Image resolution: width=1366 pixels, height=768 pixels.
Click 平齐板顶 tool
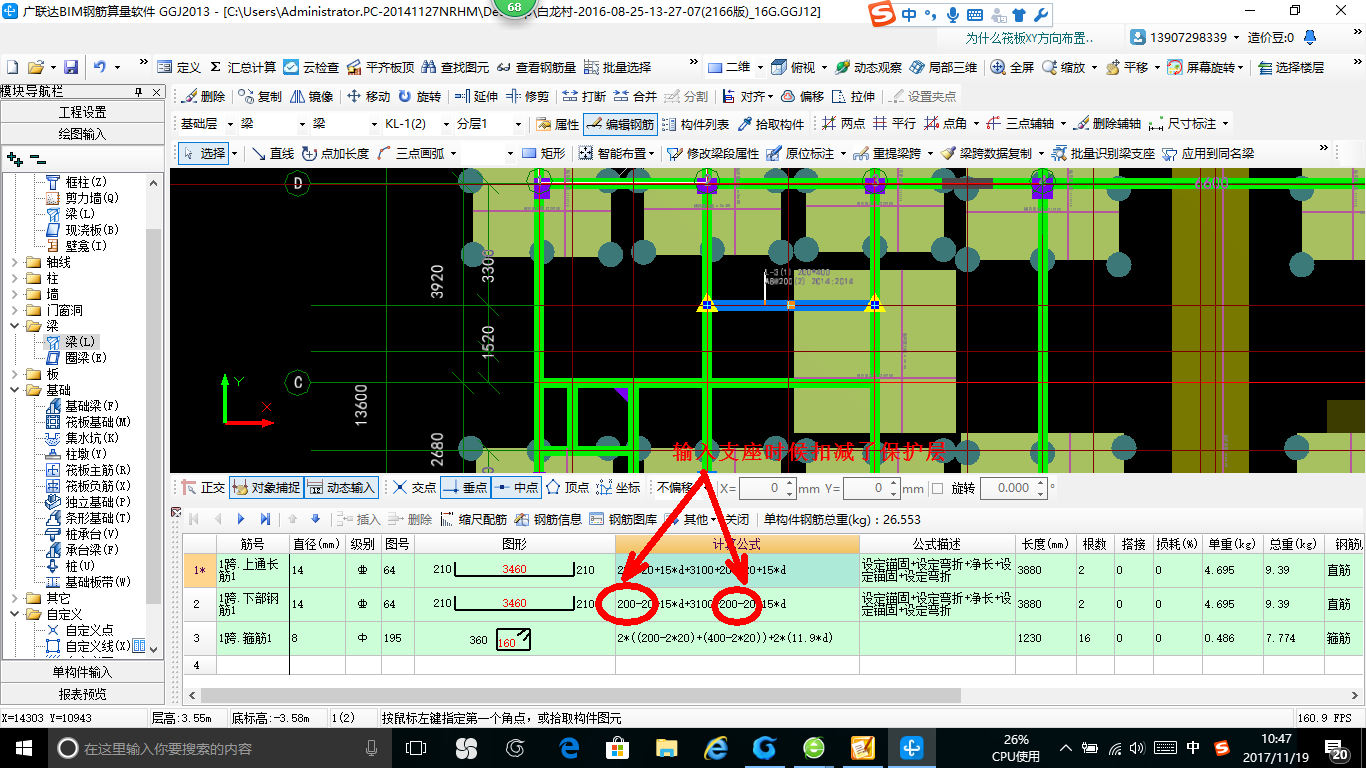[x=380, y=67]
